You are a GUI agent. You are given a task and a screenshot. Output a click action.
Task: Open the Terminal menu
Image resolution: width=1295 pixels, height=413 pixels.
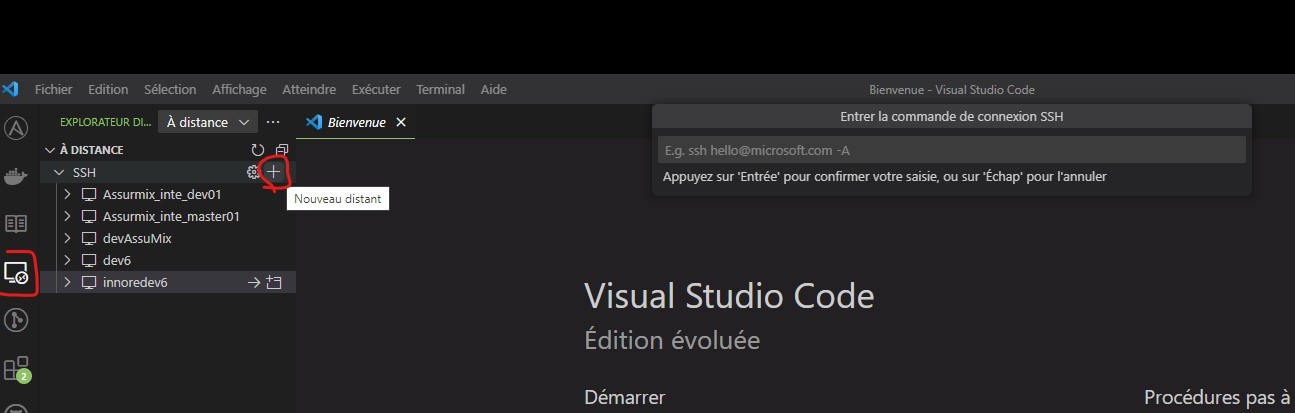(x=440, y=89)
